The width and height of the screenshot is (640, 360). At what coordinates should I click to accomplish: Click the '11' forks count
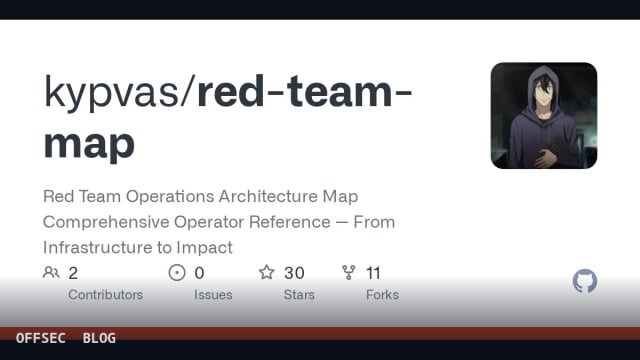(x=373, y=273)
